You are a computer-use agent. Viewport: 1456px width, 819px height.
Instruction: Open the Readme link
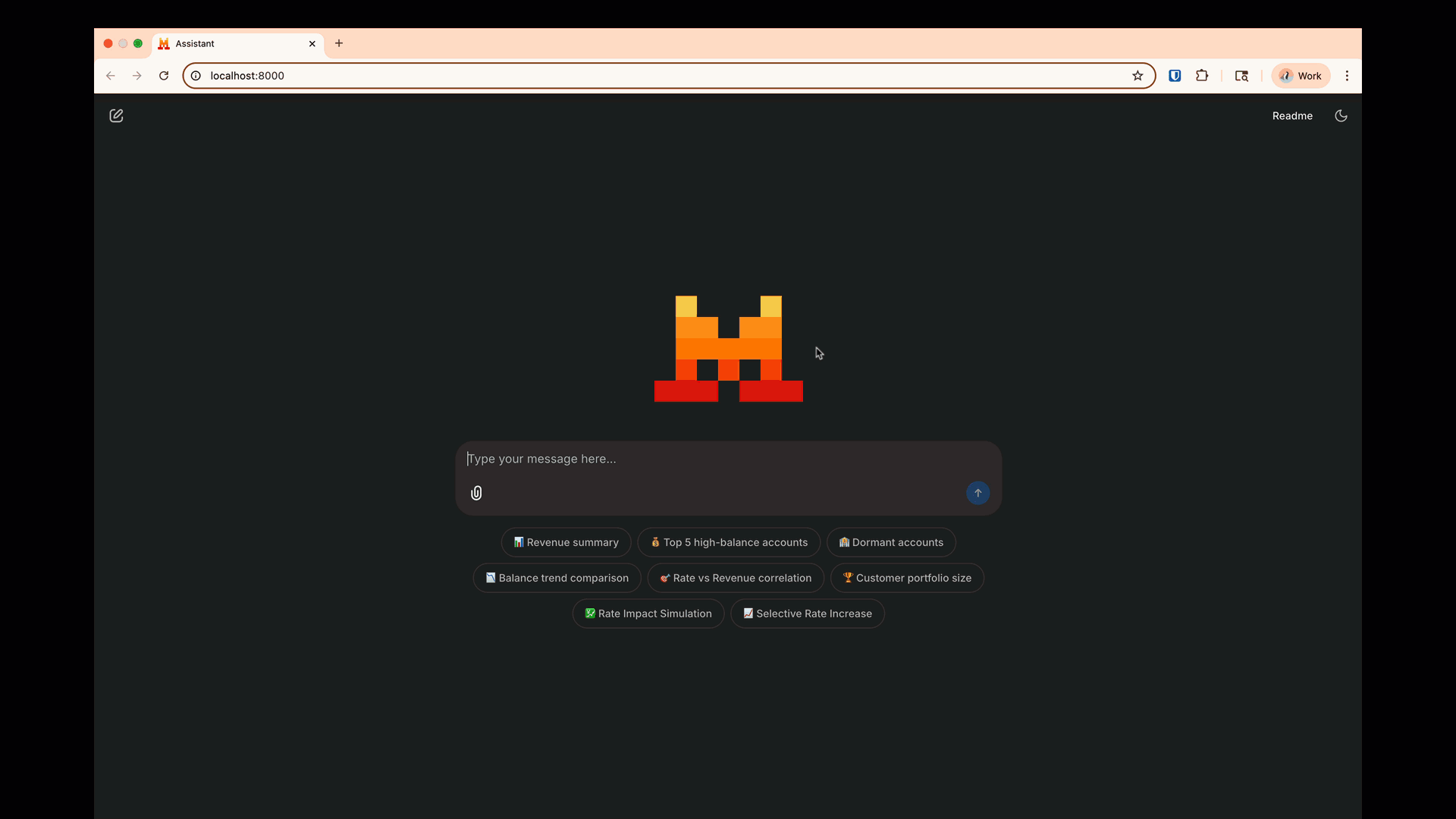(x=1292, y=116)
